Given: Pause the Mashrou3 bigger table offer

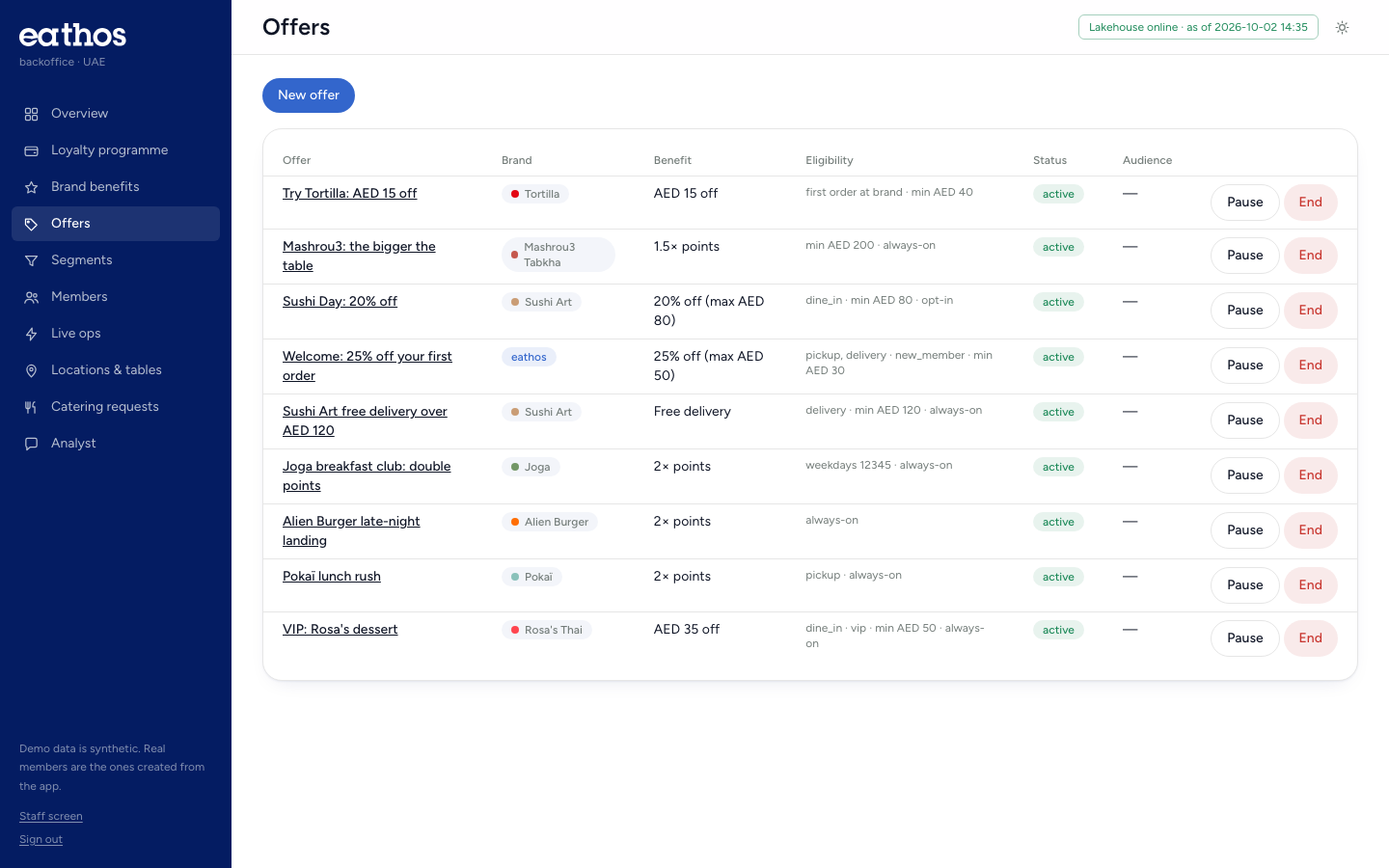Looking at the screenshot, I should (1245, 256).
